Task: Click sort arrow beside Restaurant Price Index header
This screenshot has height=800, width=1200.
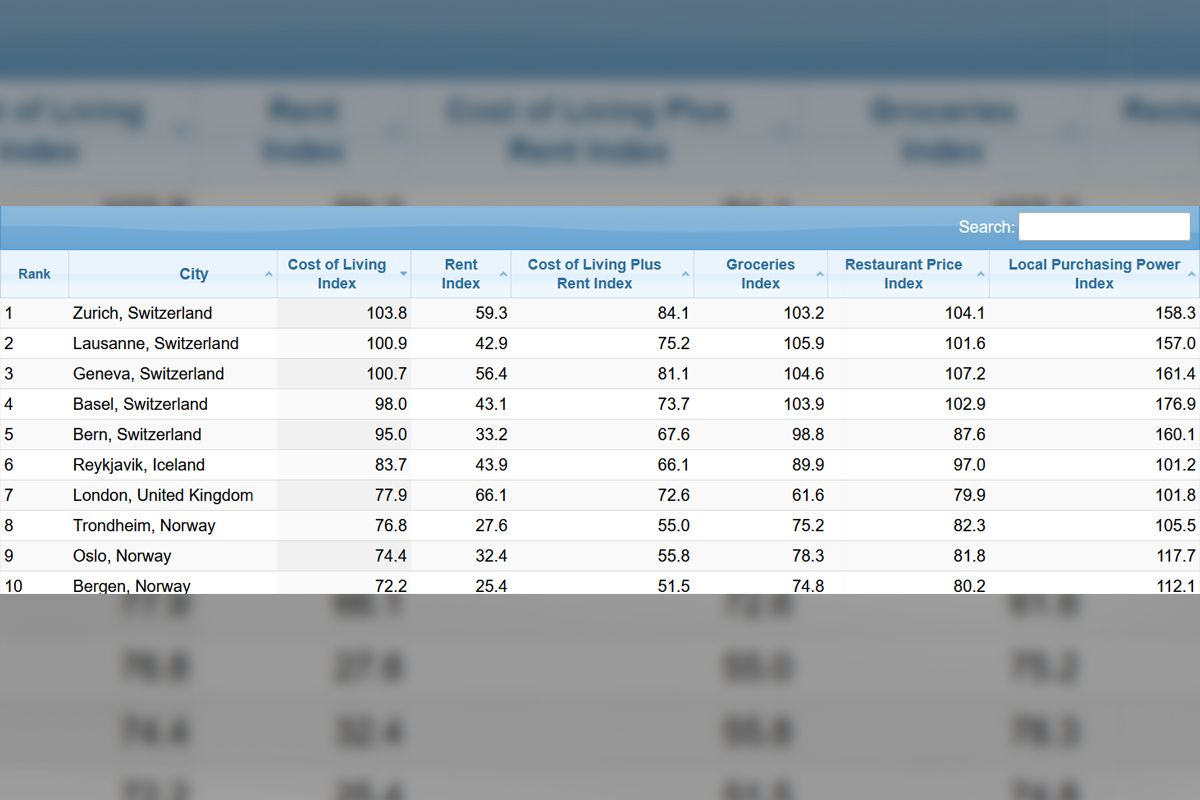Action: tap(981, 274)
